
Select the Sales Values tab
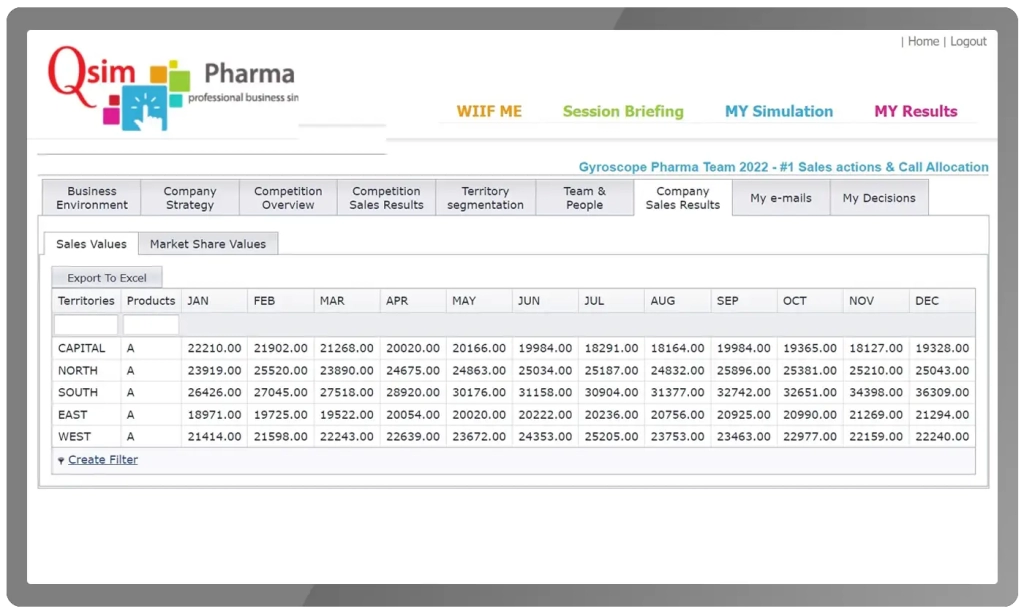(91, 244)
